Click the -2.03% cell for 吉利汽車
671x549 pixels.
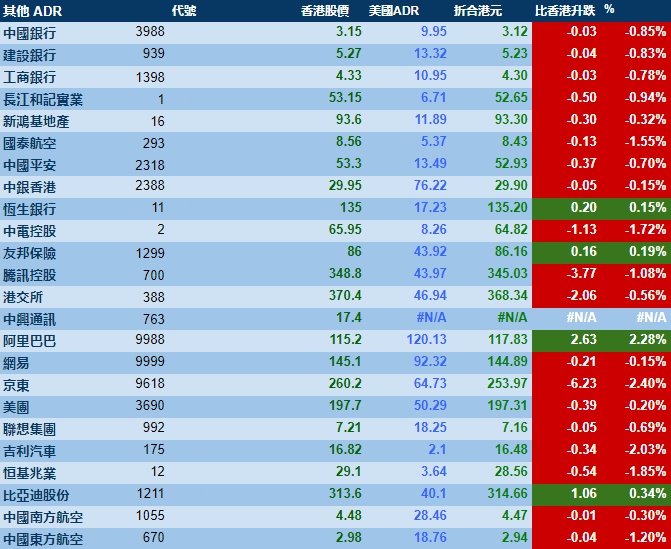[x=645, y=450]
